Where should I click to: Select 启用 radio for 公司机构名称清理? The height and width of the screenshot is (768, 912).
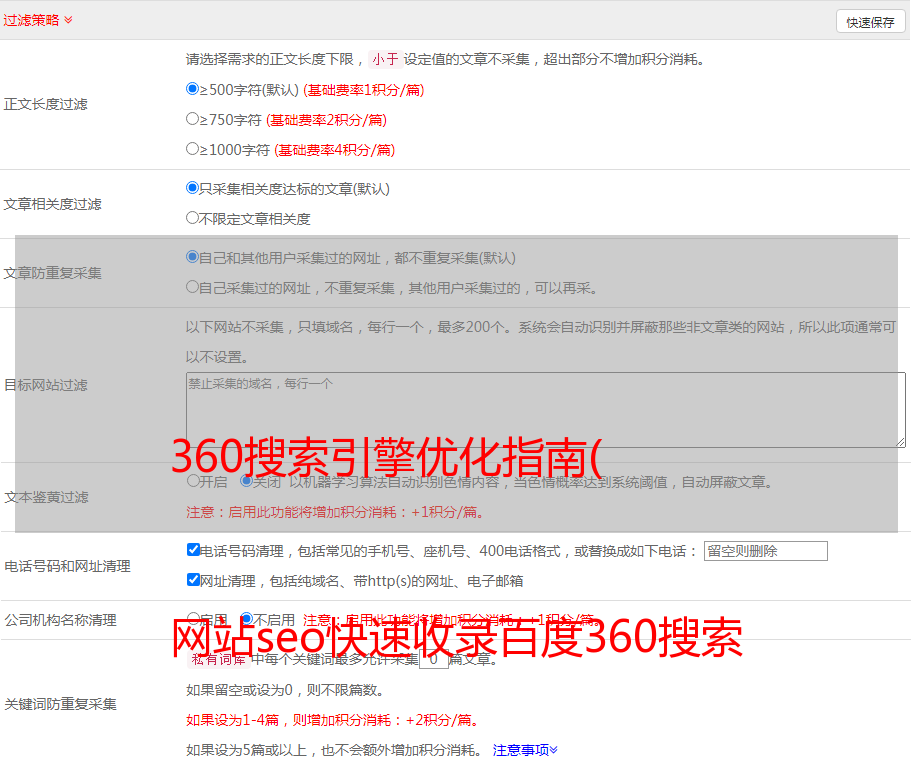pos(193,618)
